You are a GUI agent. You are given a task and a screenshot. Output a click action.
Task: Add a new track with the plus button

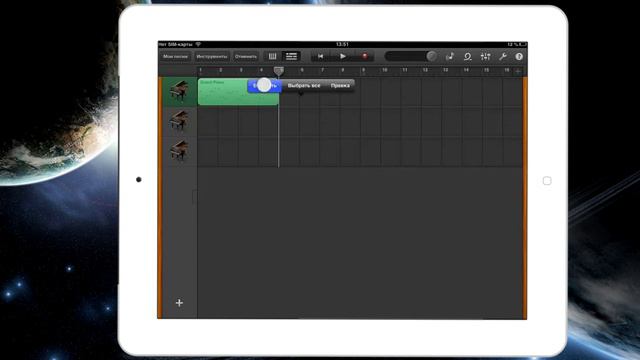(x=179, y=303)
